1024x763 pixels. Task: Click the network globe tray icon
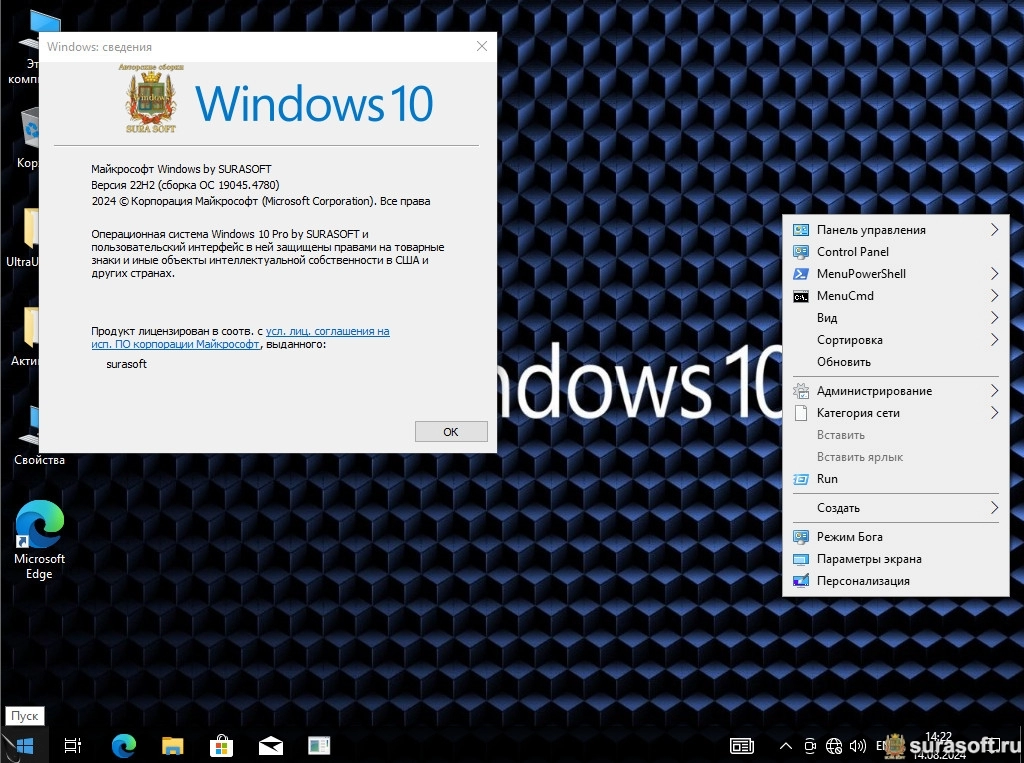tap(834, 746)
